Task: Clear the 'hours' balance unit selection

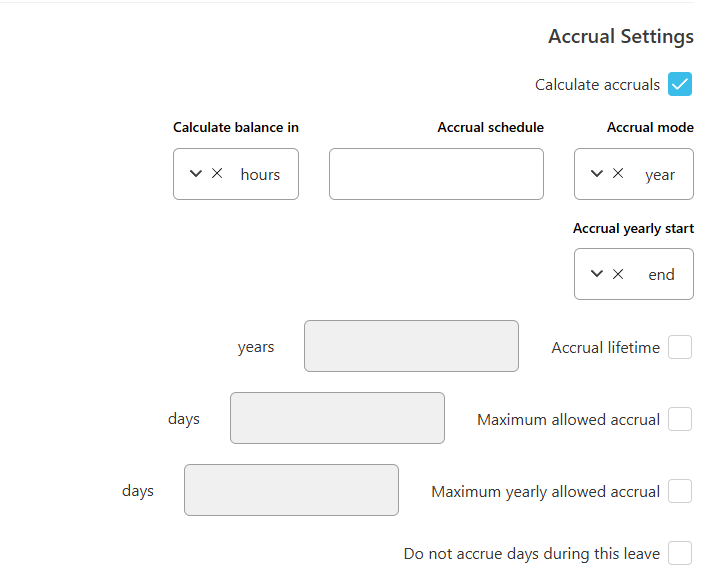Action: 217,174
